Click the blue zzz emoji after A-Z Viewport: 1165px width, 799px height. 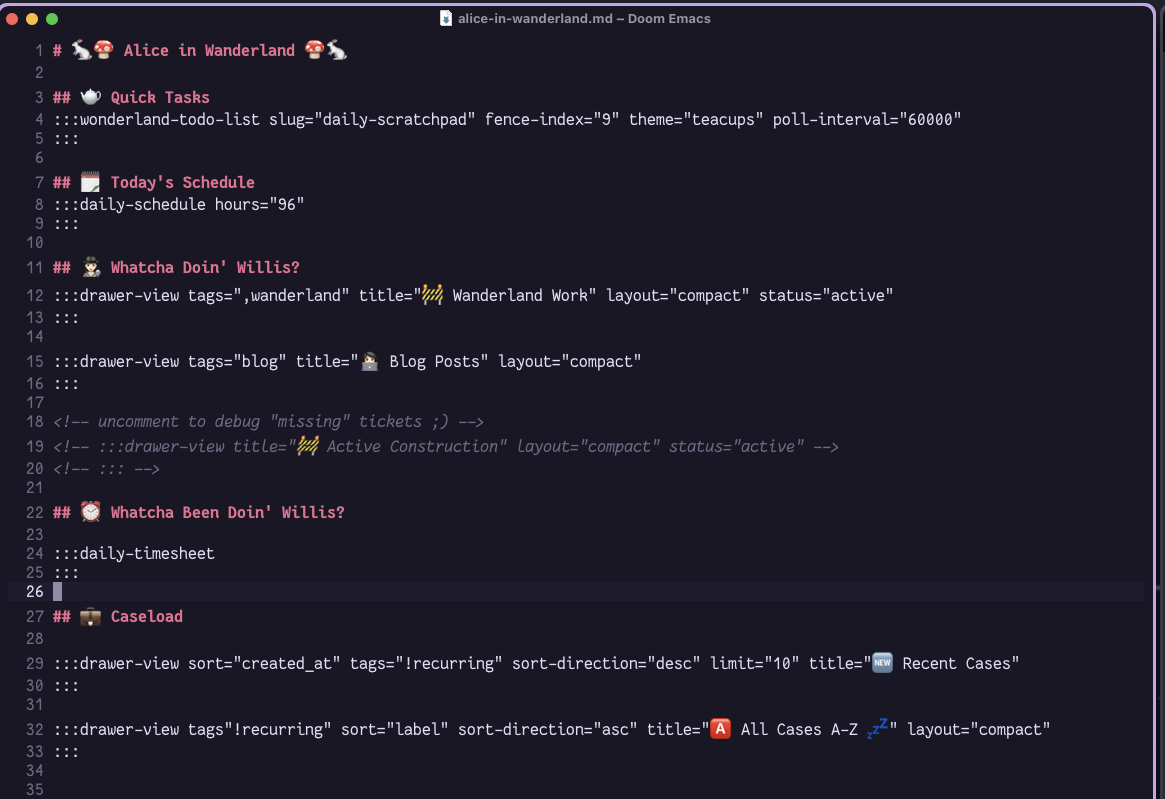click(x=877, y=729)
